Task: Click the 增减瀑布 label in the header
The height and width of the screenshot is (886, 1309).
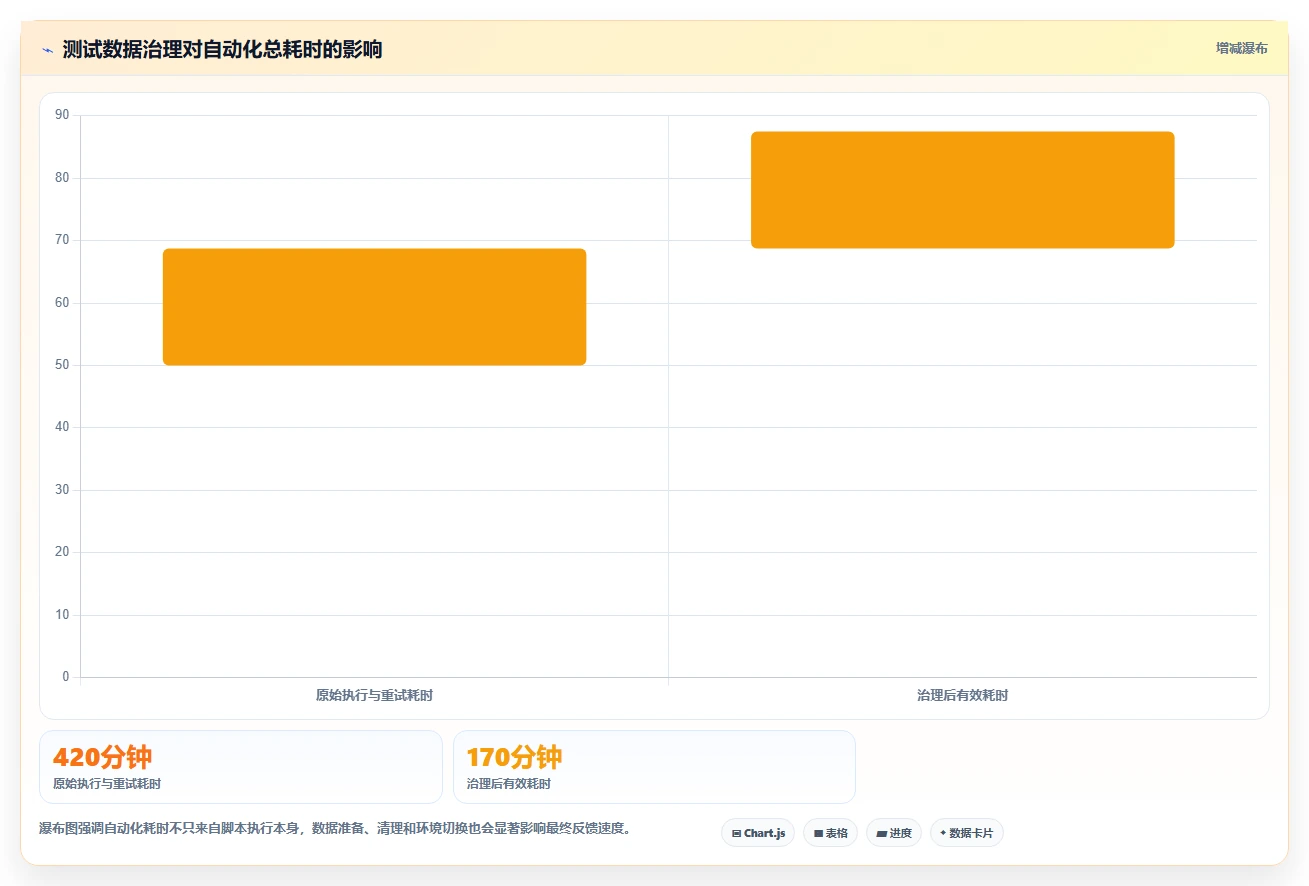Action: pyautogui.click(x=1241, y=48)
